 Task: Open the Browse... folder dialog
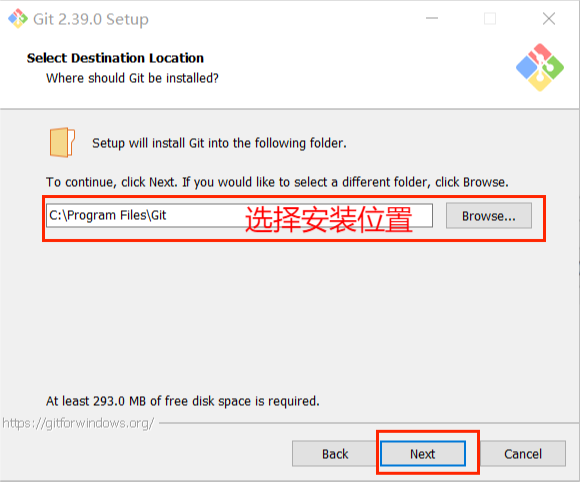coord(489,216)
